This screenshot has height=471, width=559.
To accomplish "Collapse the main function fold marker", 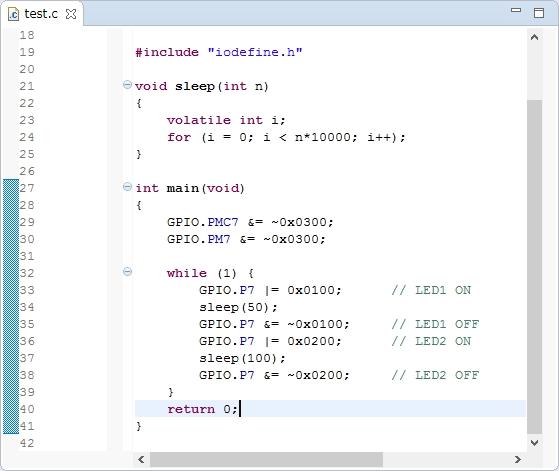I will (127, 187).
